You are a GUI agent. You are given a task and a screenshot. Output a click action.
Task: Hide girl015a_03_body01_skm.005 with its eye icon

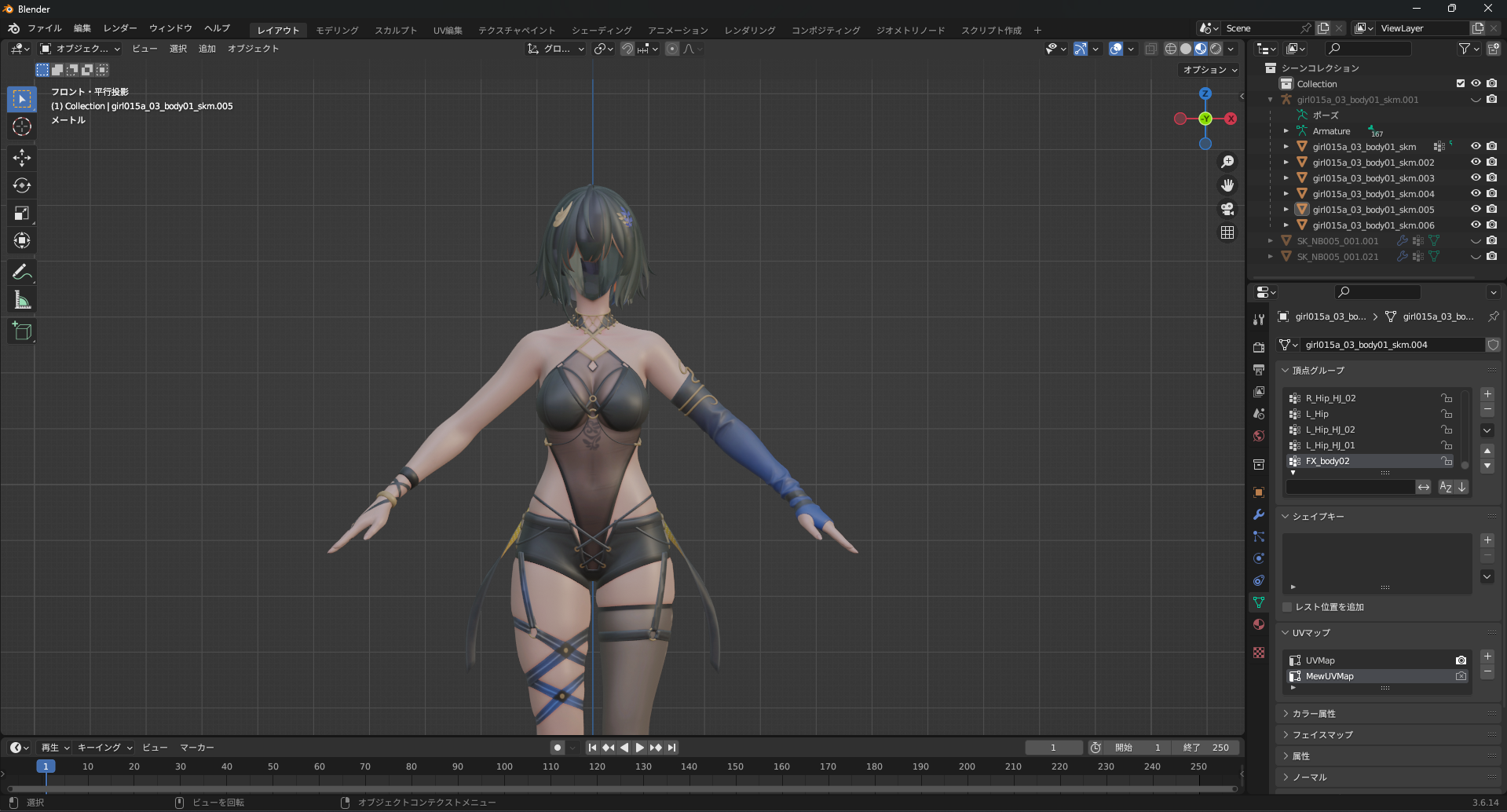(1476, 210)
